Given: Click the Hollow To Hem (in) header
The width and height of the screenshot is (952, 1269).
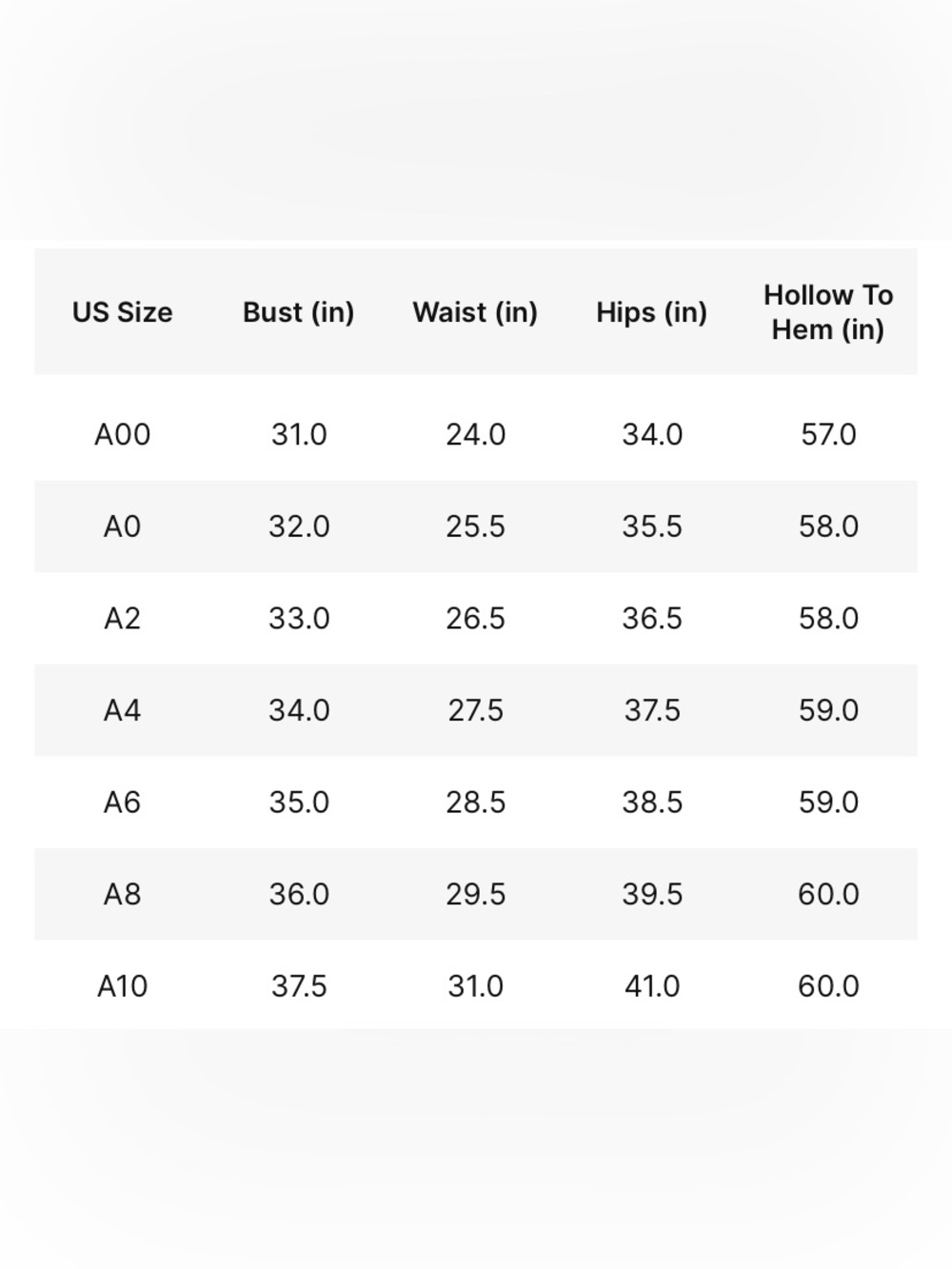Looking at the screenshot, I should click(x=828, y=312).
